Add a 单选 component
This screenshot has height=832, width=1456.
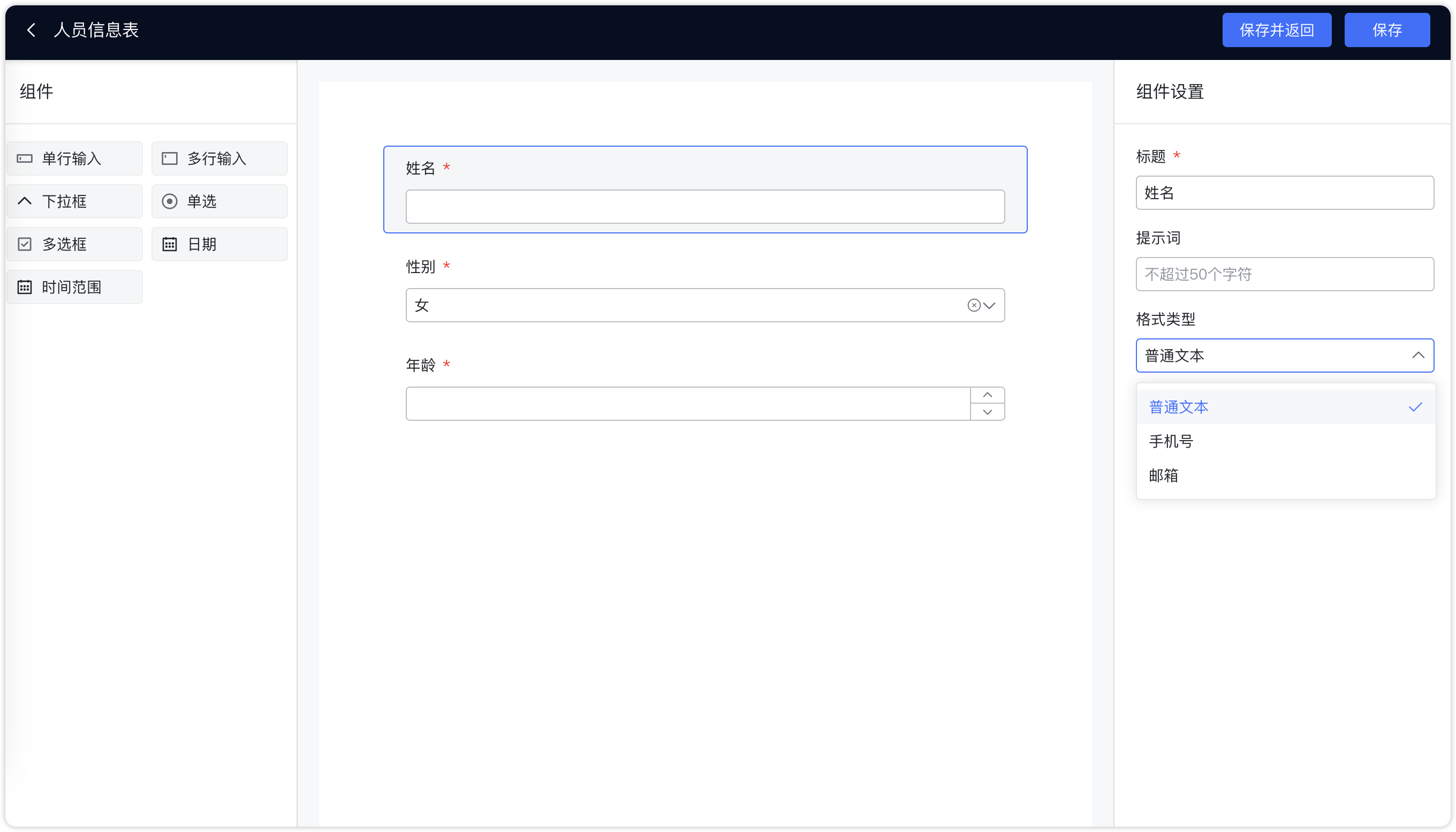pyautogui.click(x=219, y=201)
